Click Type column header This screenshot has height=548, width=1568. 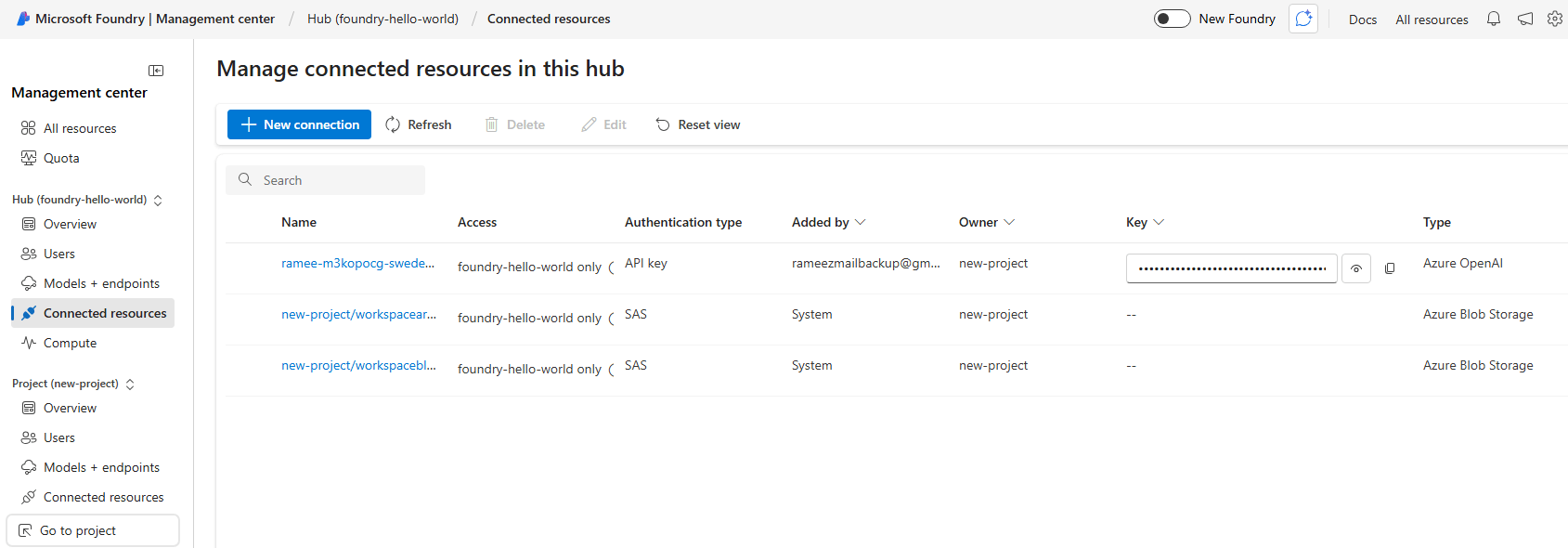pyautogui.click(x=1437, y=222)
